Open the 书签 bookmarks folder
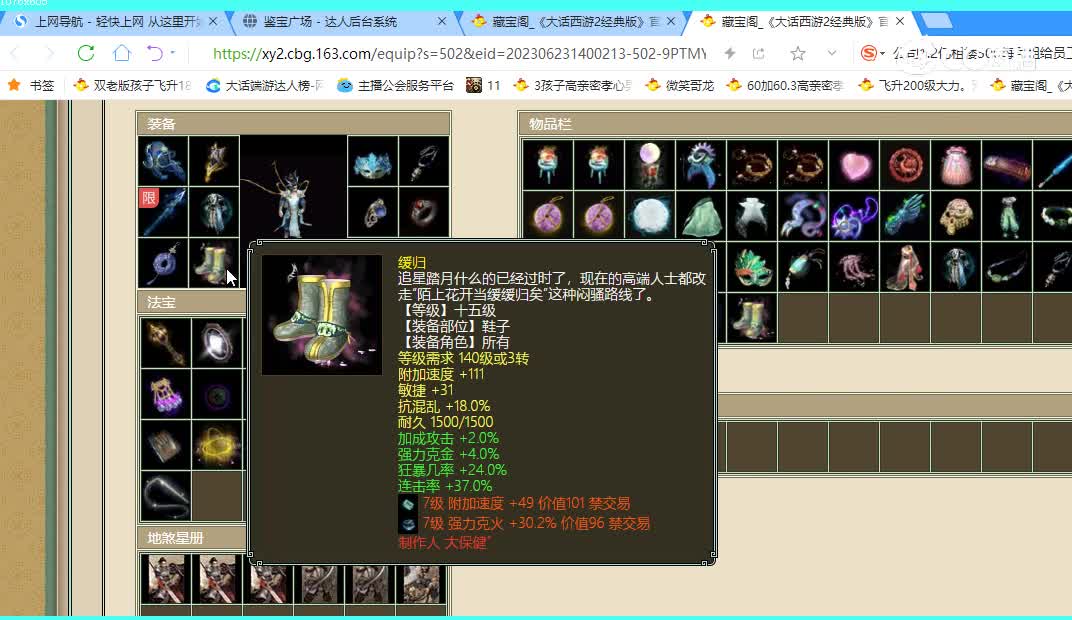This screenshot has height=620, width=1072. (31, 85)
